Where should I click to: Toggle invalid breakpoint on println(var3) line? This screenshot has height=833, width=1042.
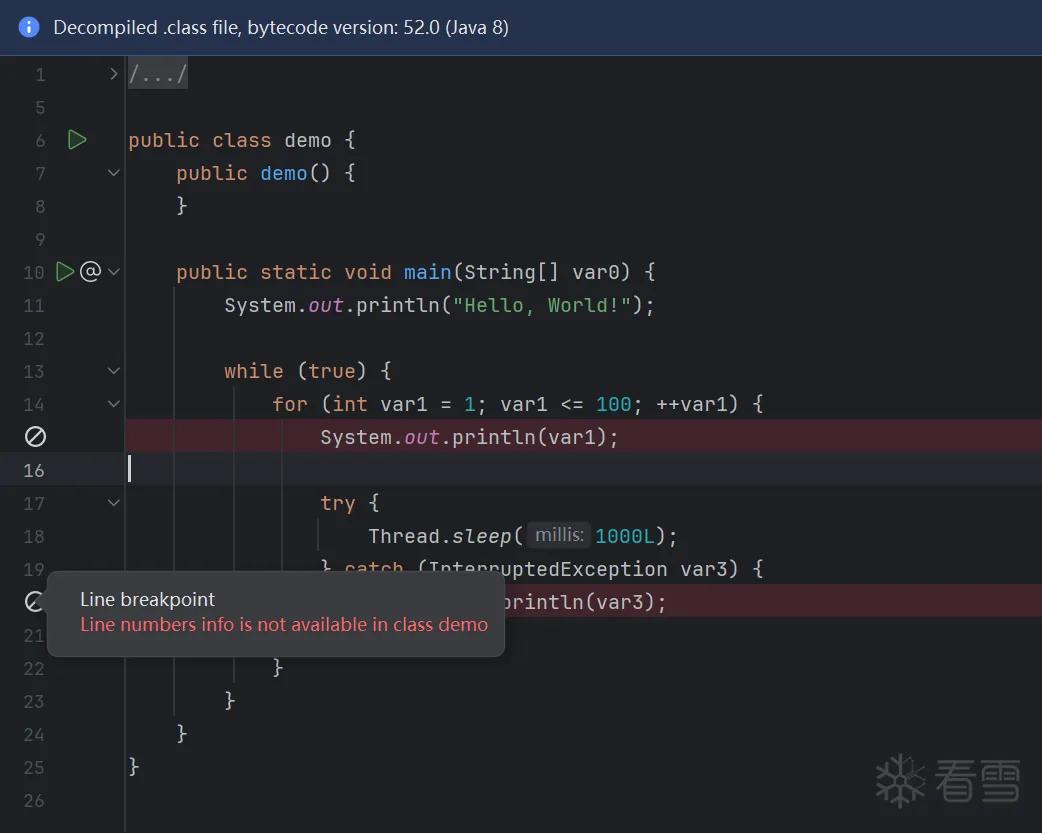(x=33, y=601)
